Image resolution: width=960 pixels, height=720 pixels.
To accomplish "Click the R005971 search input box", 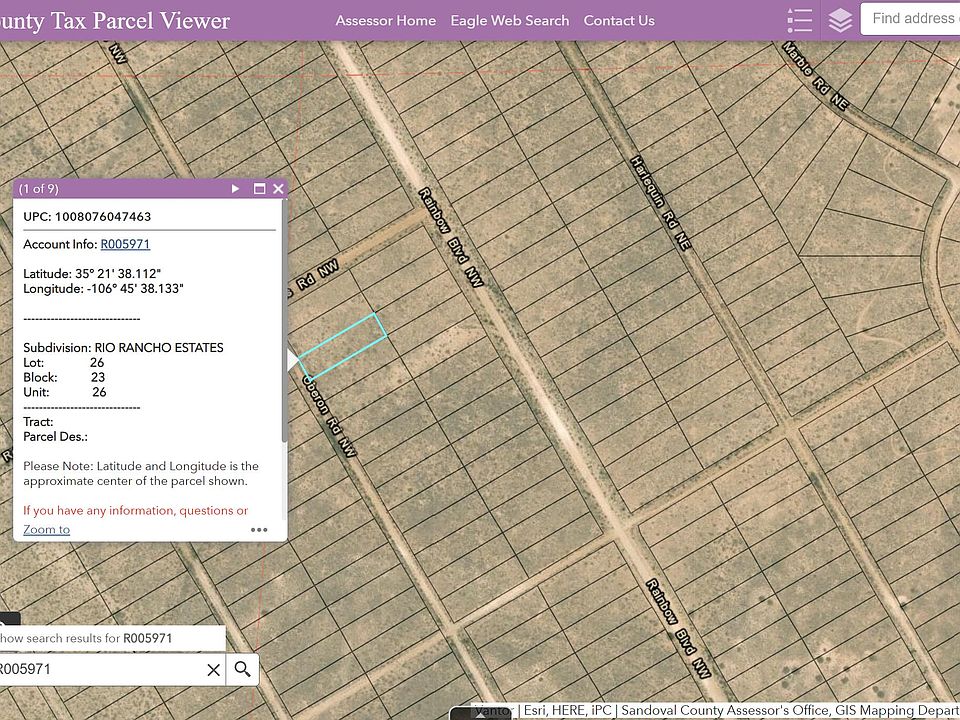I will 100,669.
